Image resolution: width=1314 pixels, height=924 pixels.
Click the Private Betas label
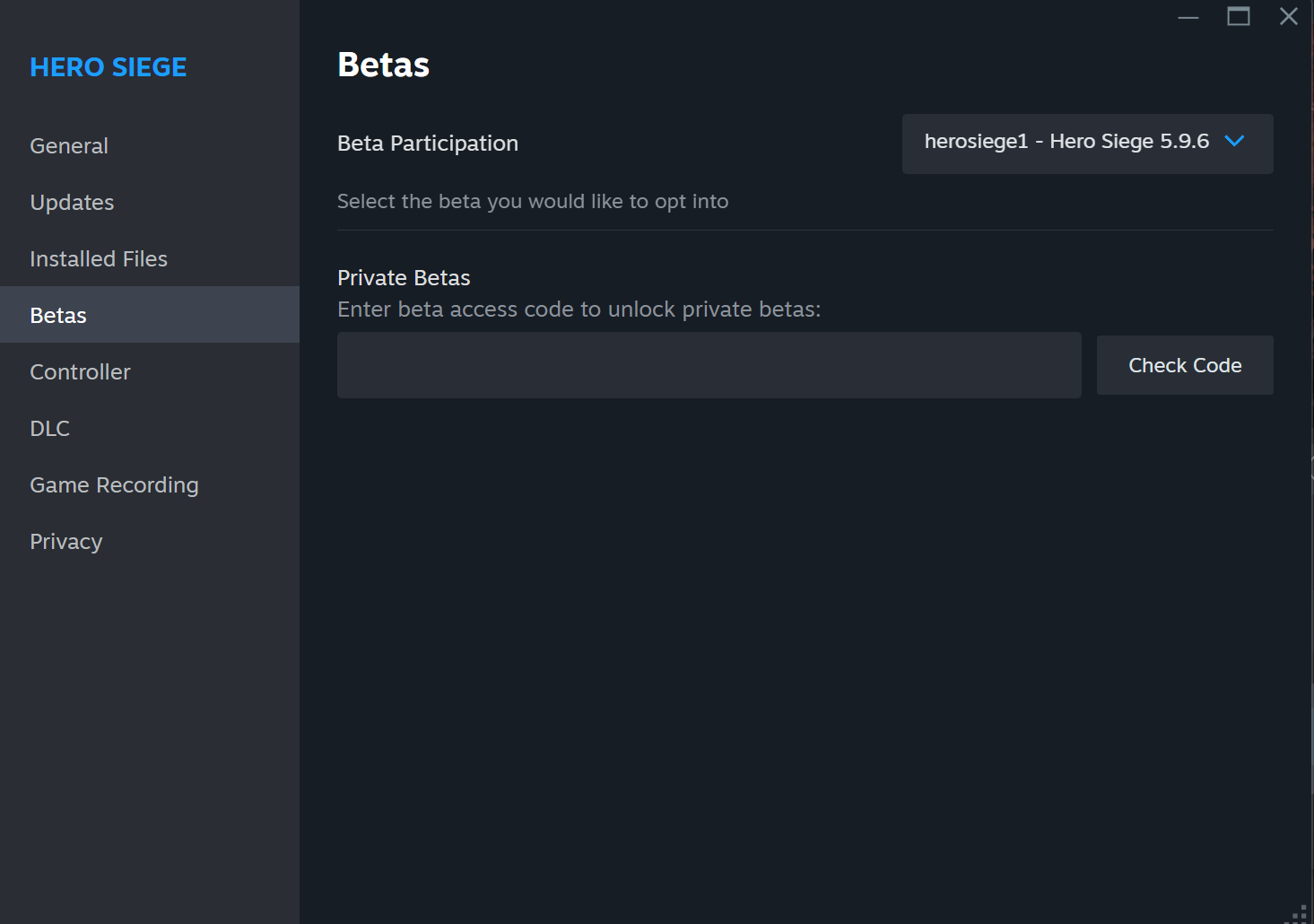click(x=404, y=278)
